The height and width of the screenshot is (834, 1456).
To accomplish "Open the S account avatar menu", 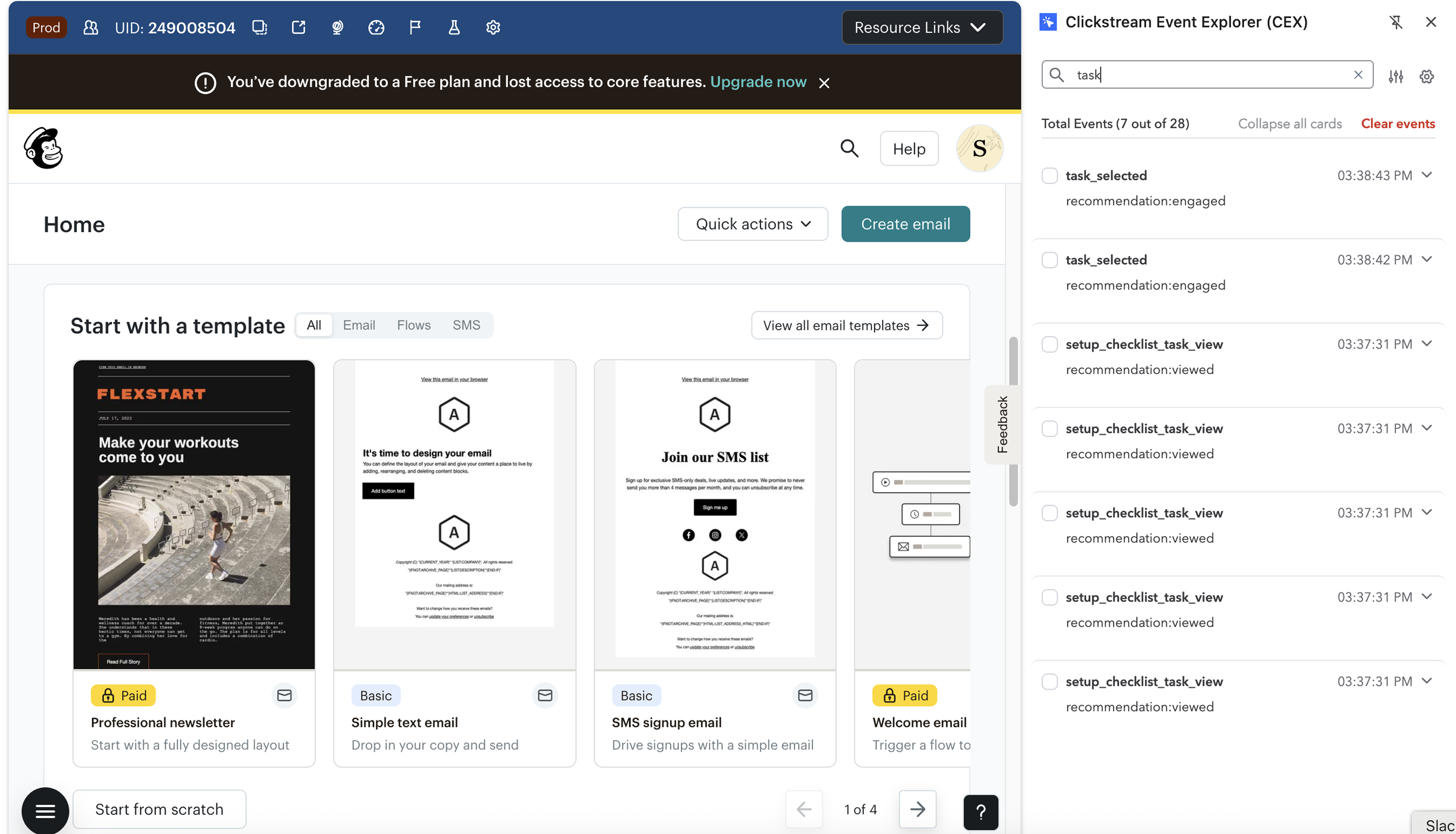I will [x=979, y=148].
